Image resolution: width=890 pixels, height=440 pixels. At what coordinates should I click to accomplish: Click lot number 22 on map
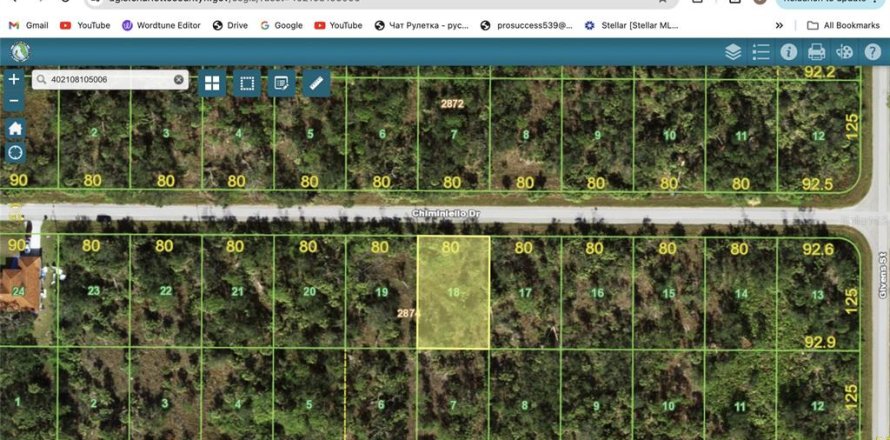pyautogui.click(x=165, y=291)
